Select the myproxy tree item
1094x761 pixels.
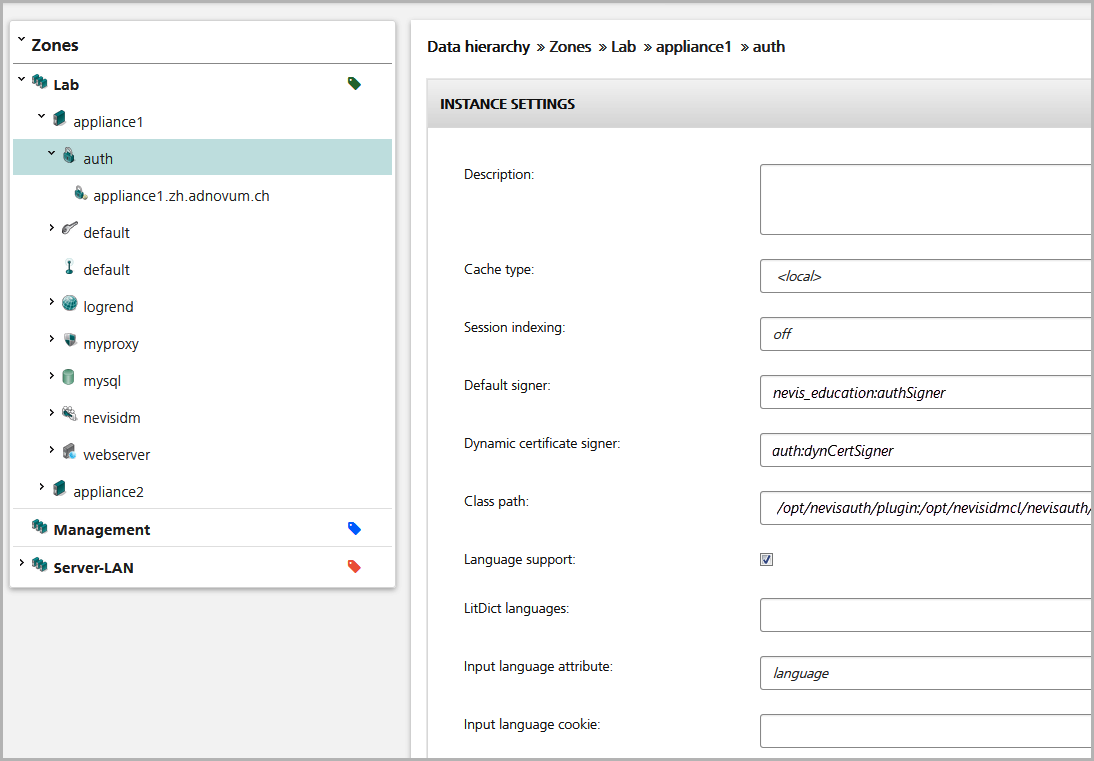tap(111, 344)
